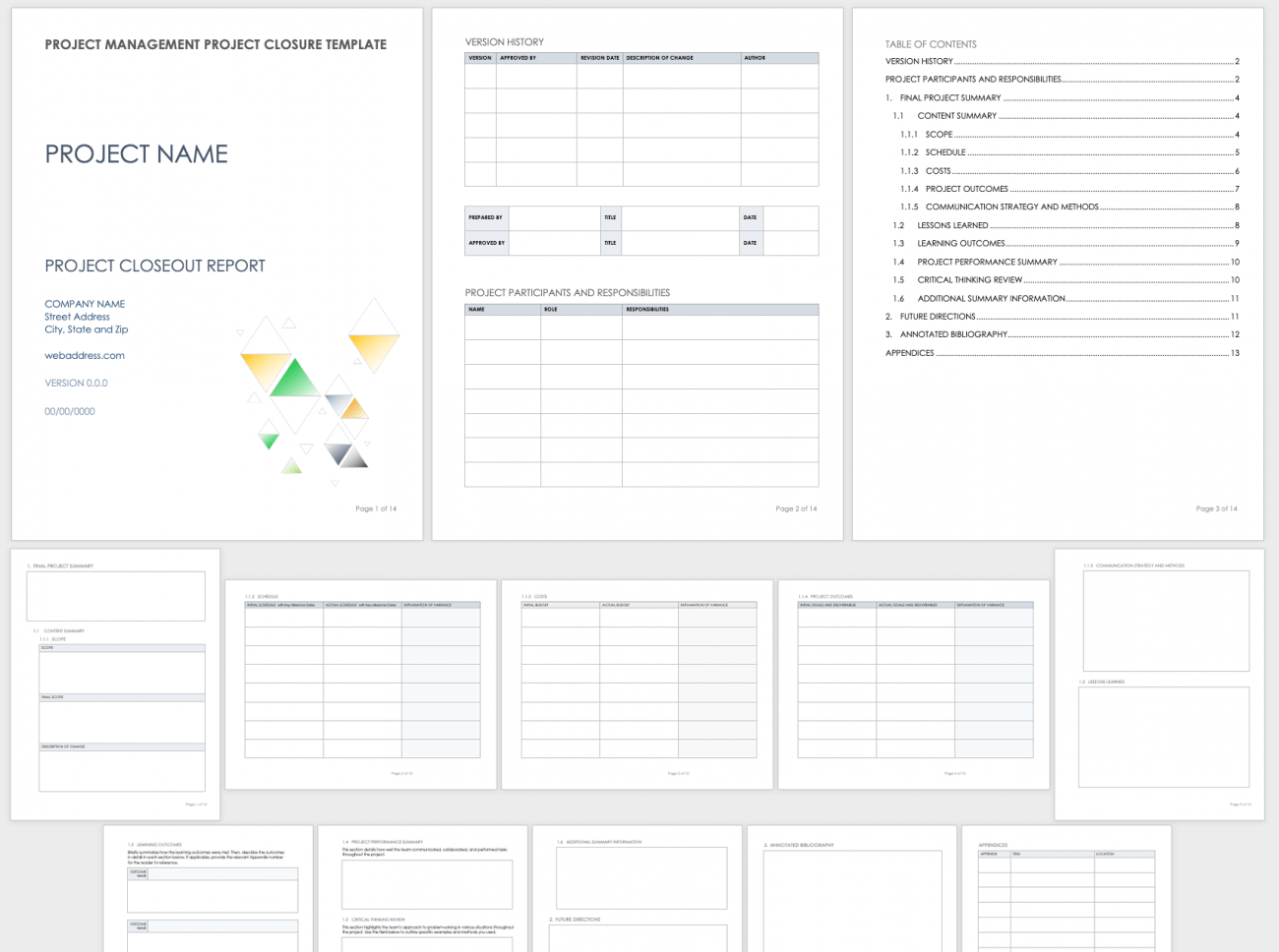Open the Final Project Summary page thumbnail
Image resolution: width=1279 pixels, height=952 pixels.
[115, 684]
